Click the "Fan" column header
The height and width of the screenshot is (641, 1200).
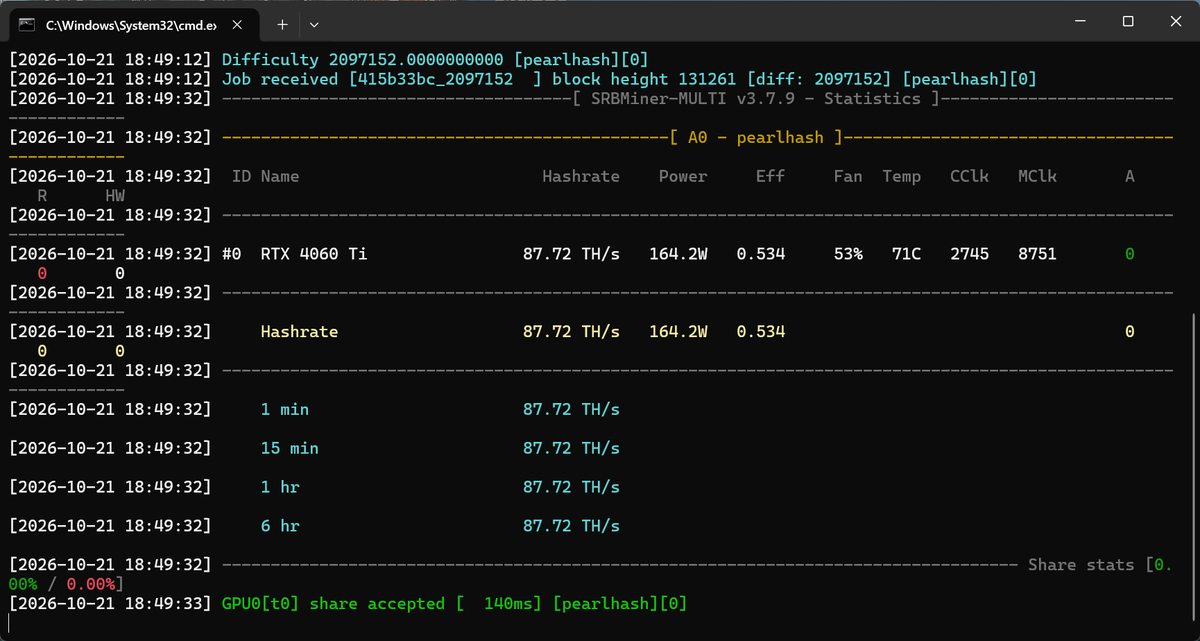click(x=848, y=176)
